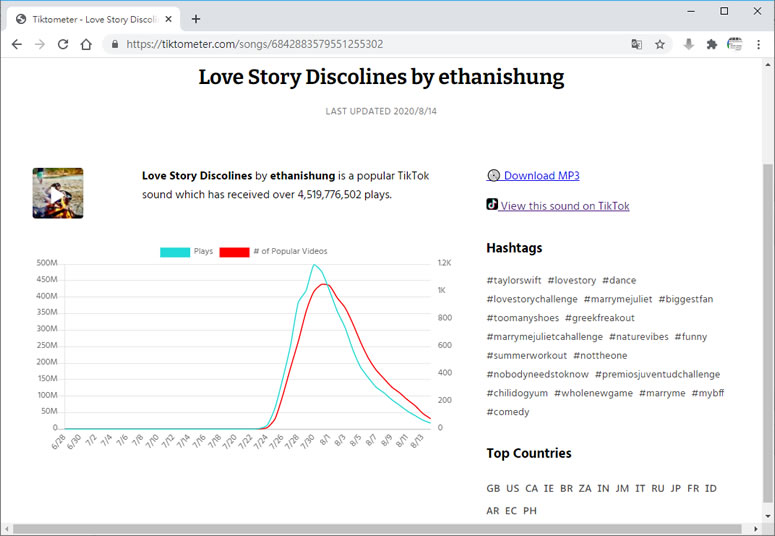Image resolution: width=775 pixels, height=536 pixels.
Task: Go to the browser home page icon
Action: (x=87, y=44)
